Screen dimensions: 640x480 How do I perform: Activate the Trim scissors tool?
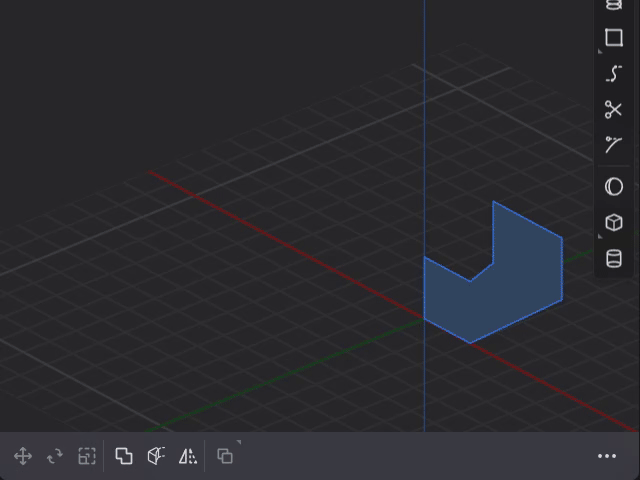click(x=613, y=109)
